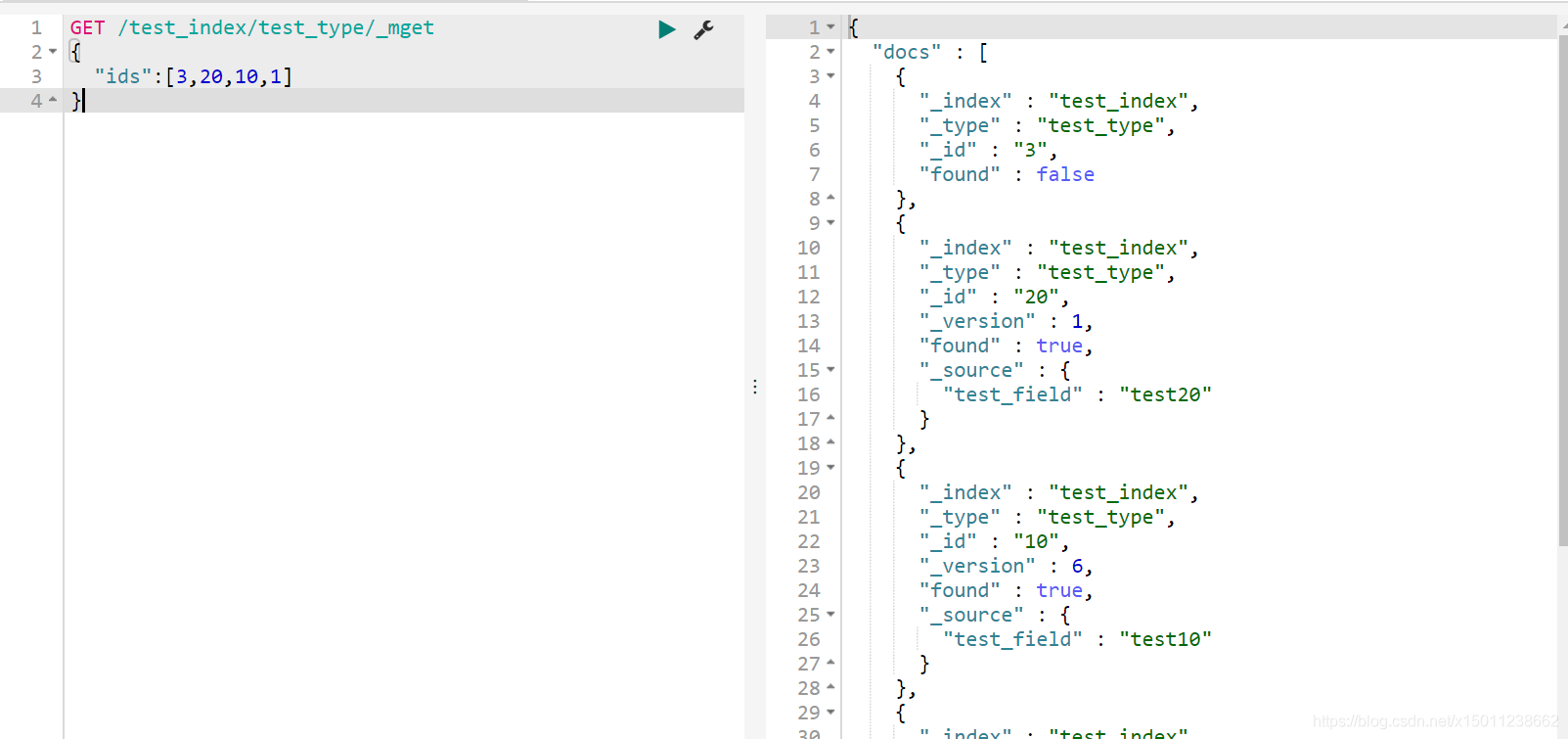Click the "_id" : "20" line
This screenshot has height=739, width=1568.
coord(994,297)
